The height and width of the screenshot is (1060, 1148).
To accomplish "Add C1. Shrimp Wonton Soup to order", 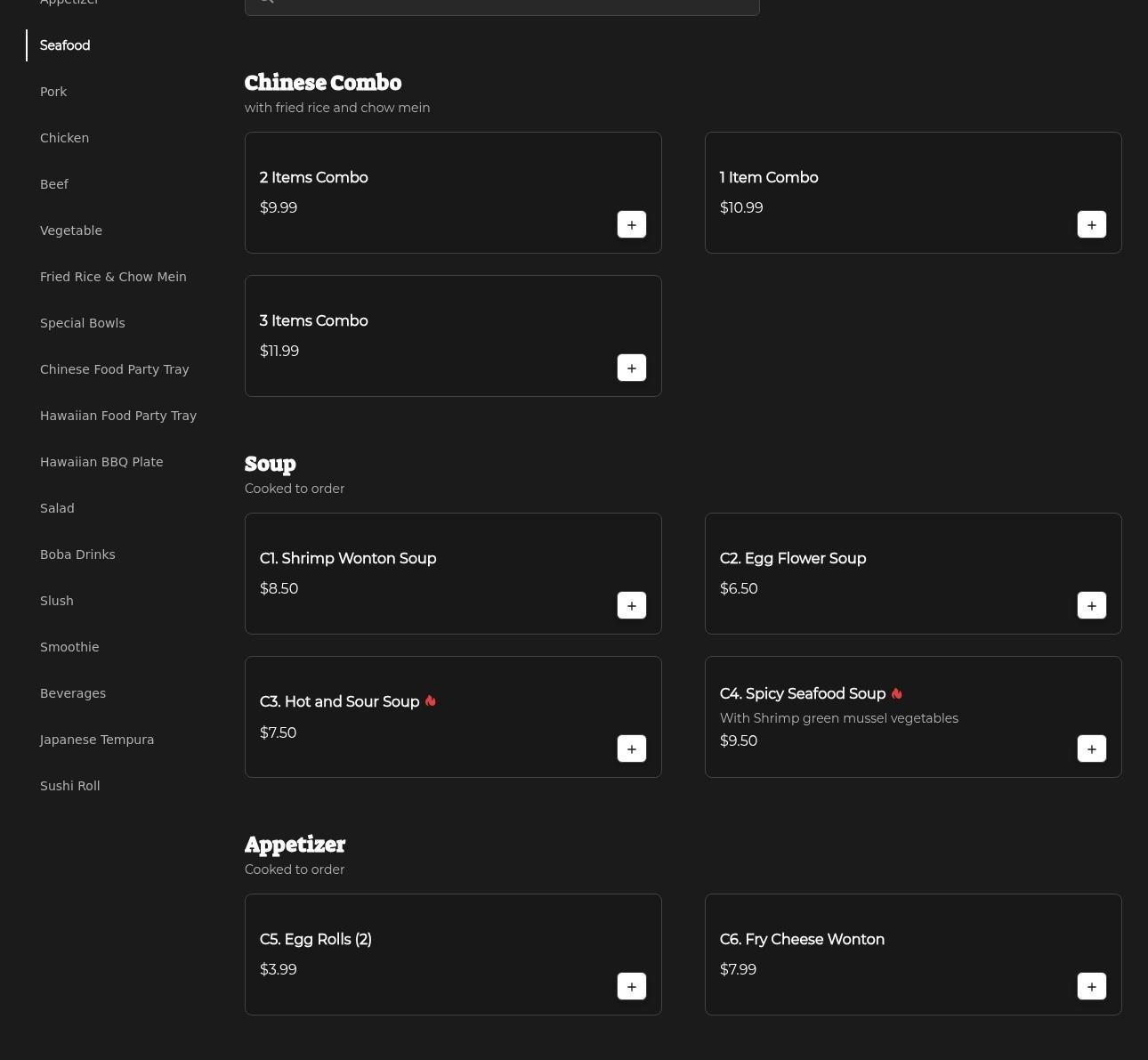I will coord(632,605).
